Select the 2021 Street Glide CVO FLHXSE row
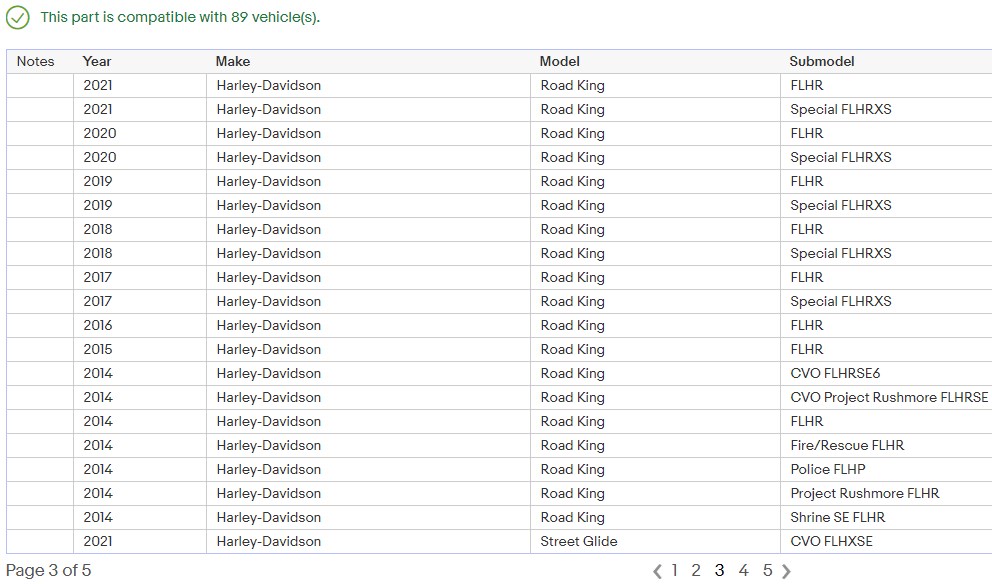Screen dimensions: 992x584 500,541
